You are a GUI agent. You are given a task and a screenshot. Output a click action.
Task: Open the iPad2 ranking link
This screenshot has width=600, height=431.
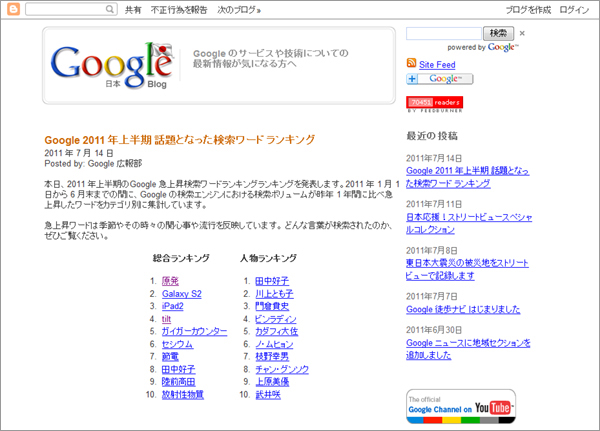coord(173,306)
